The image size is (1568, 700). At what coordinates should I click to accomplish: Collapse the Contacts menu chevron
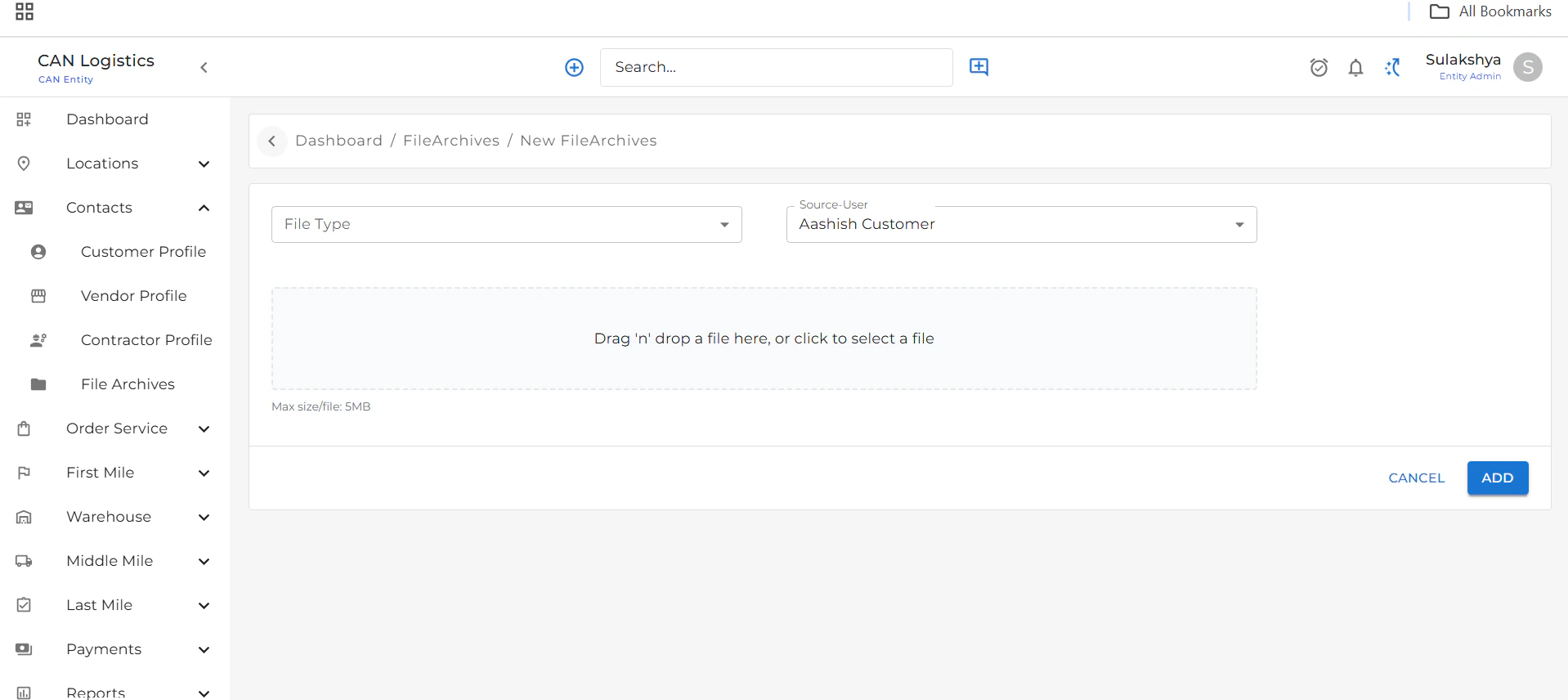[204, 208]
